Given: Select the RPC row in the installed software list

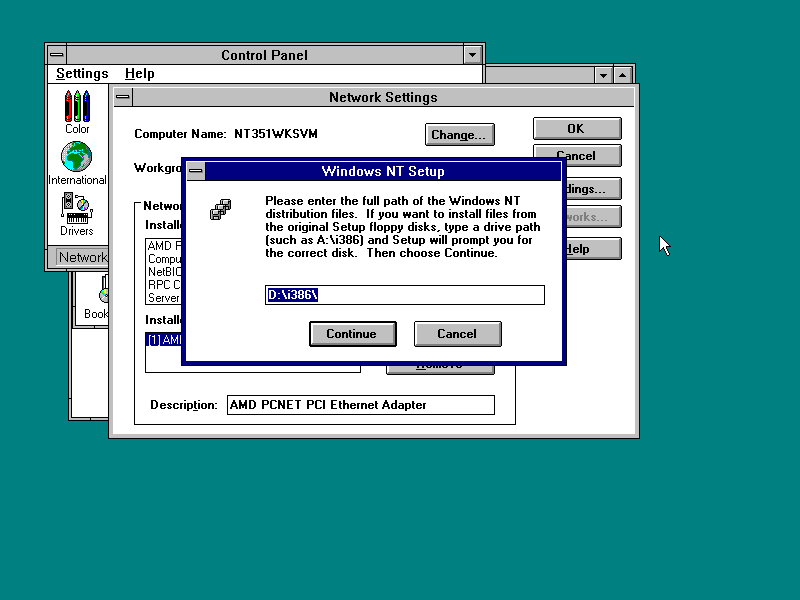Looking at the screenshot, I should click(164, 285).
